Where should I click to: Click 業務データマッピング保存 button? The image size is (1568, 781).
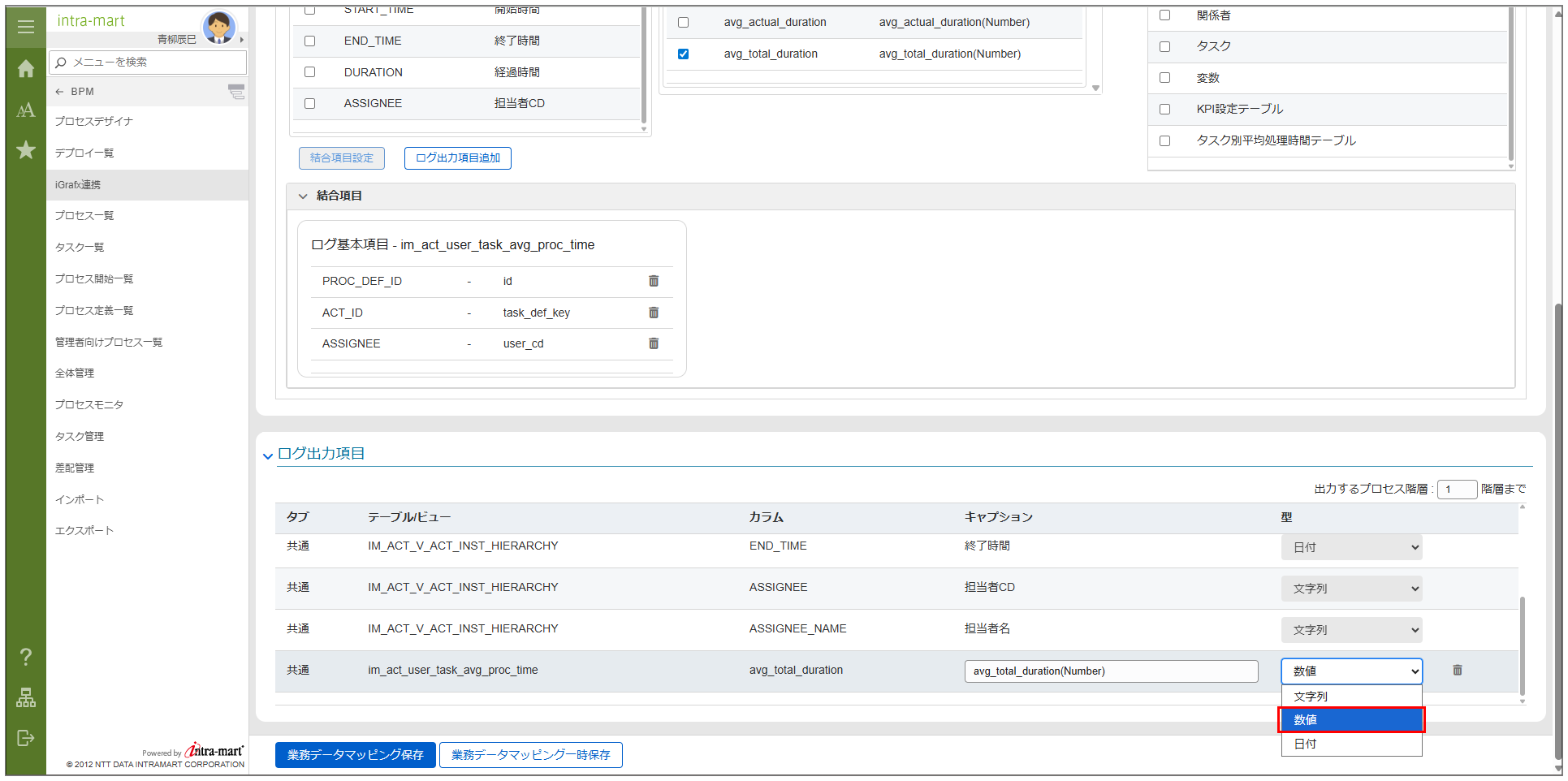355,755
